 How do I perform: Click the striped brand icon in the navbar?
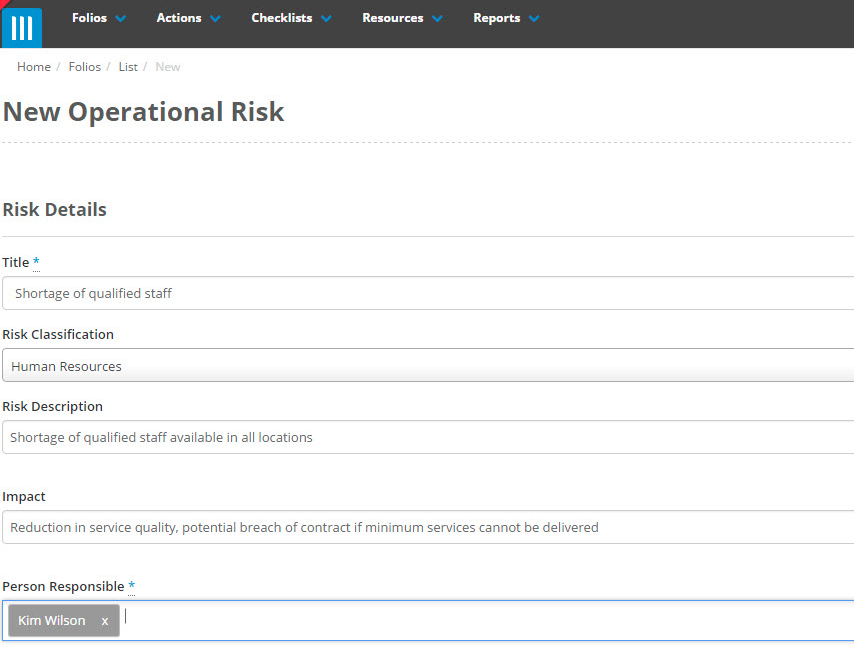point(21,24)
